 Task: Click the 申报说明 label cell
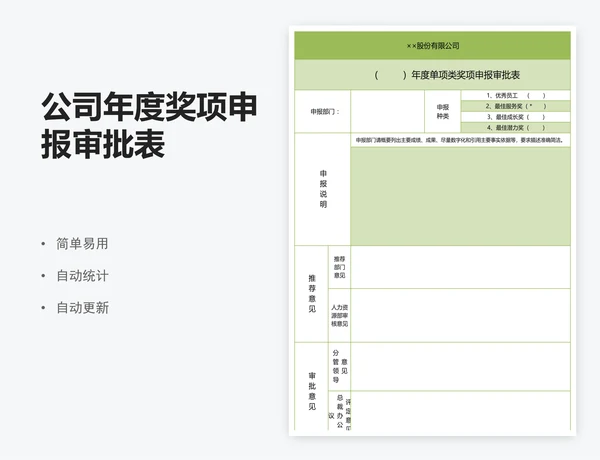tap(322, 189)
